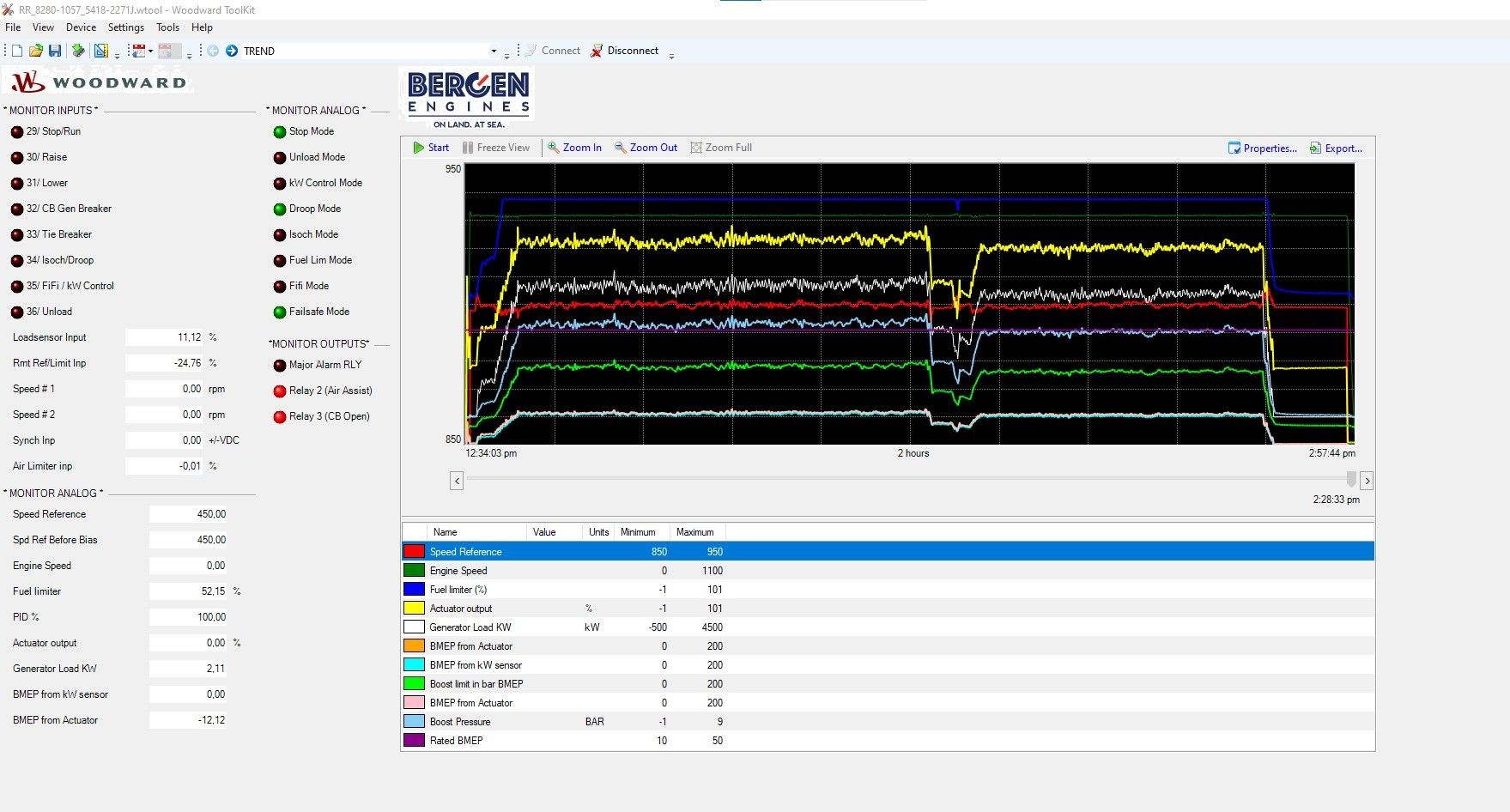Viewport: 1510px width, 812px height.
Task: Click the yellow Actuator output color swatch
Action: [x=414, y=608]
